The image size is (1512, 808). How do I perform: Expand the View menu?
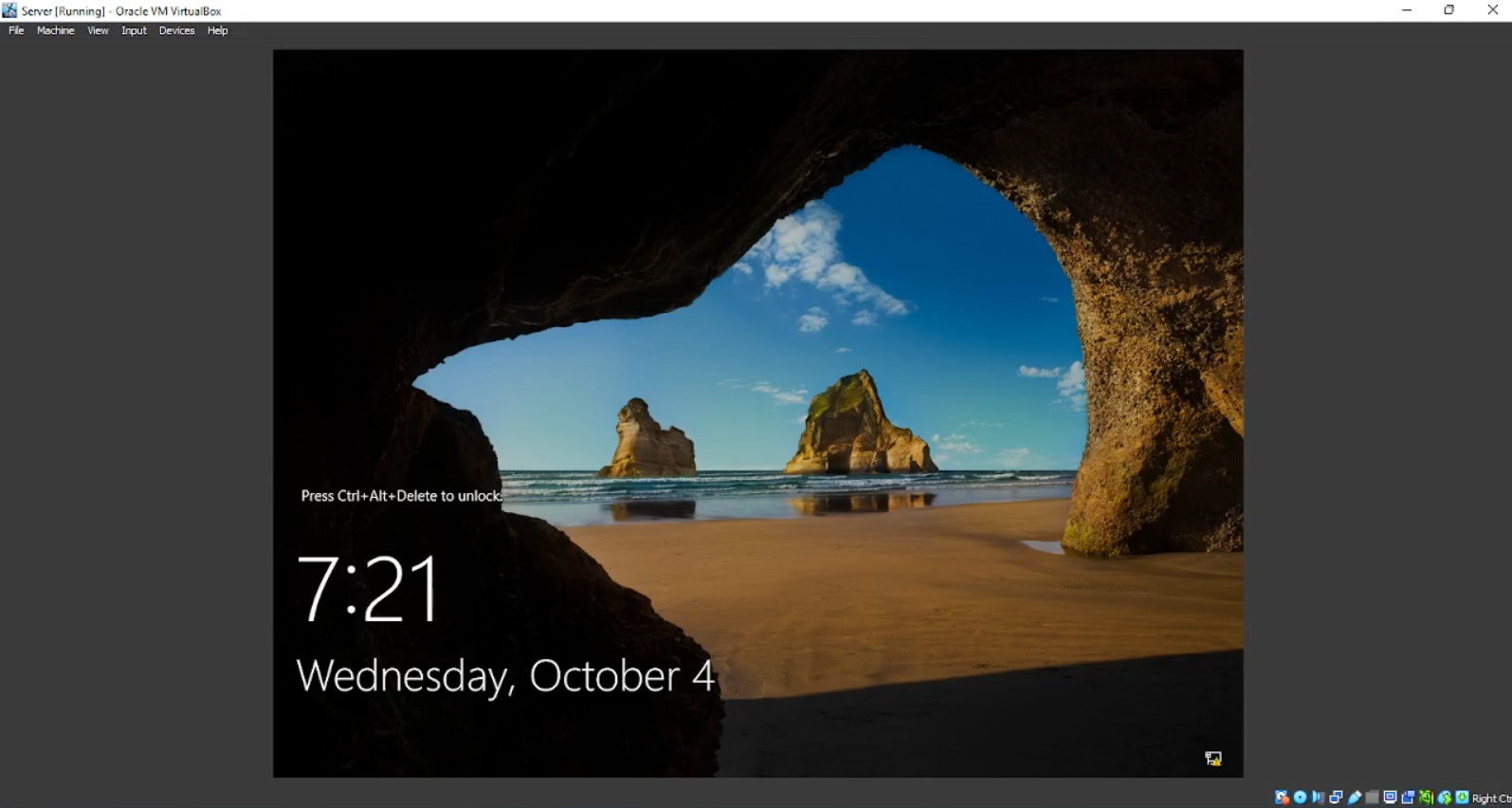(98, 30)
